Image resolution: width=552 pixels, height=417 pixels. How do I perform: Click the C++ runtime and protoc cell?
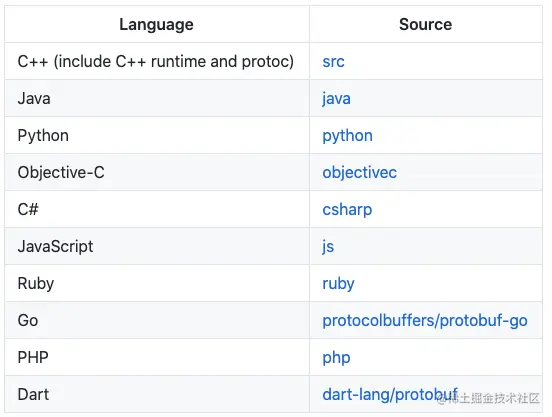click(x=157, y=61)
